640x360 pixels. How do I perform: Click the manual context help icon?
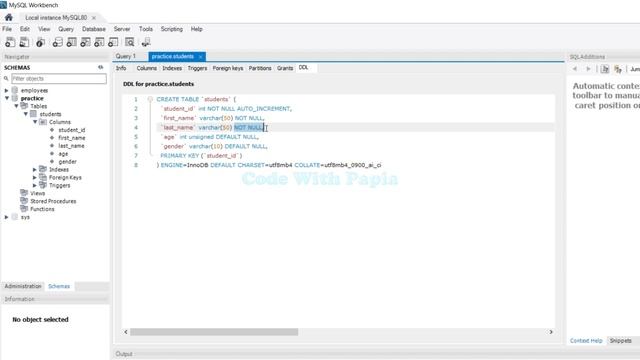pyautogui.click(x=618, y=69)
